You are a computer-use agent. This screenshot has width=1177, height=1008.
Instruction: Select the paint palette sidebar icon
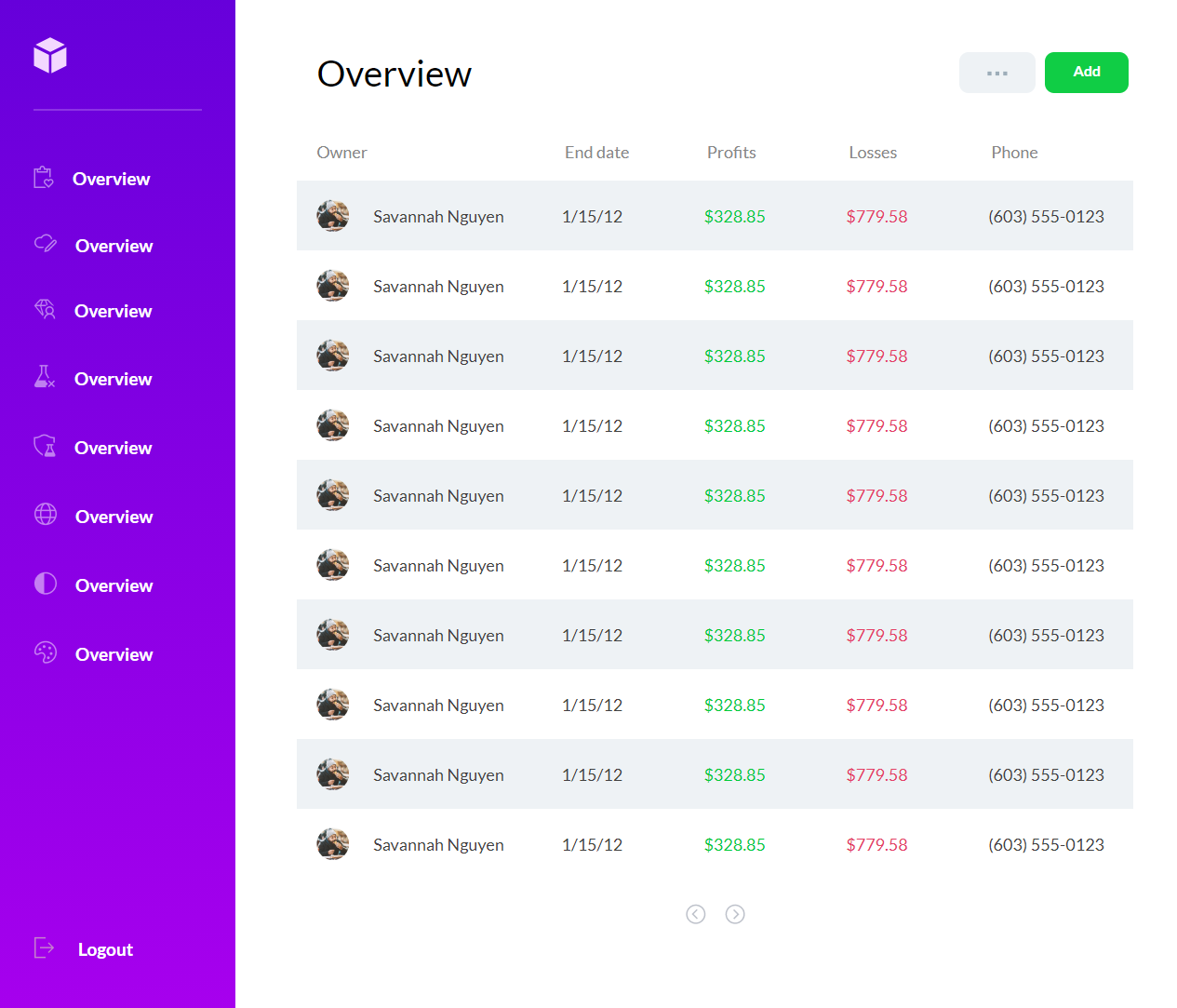pos(46,652)
